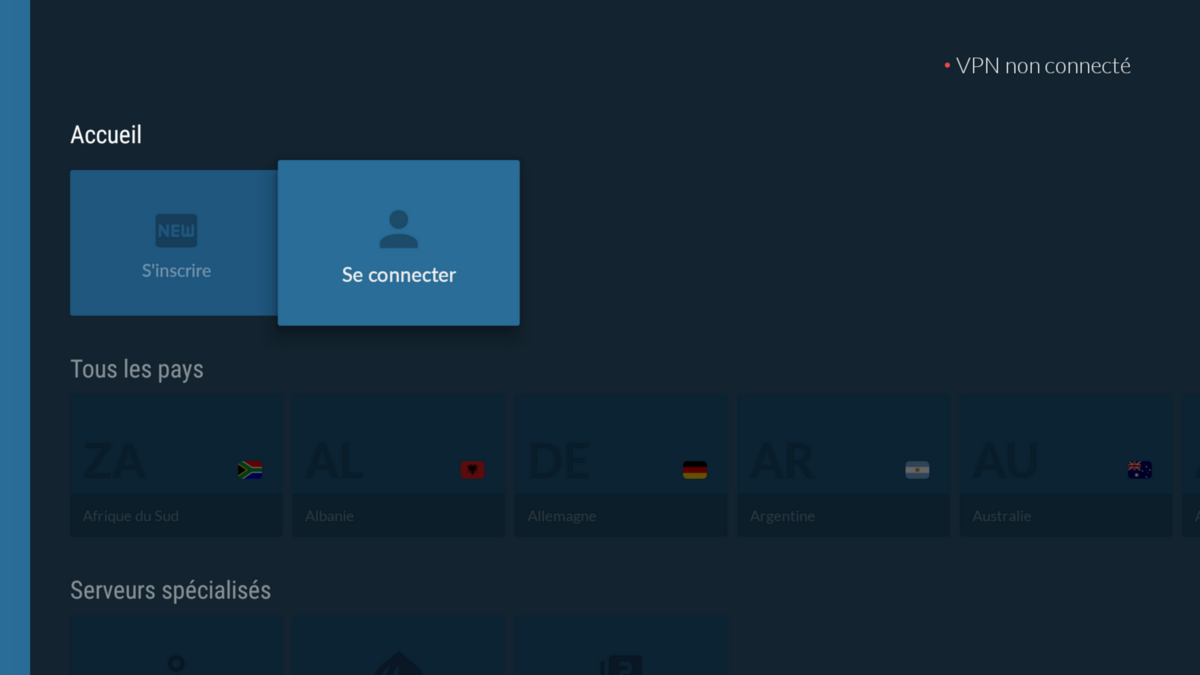This screenshot has width=1200, height=675.
Task: Click the "VPN non connecté" status text
Action: pyautogui.click(x=1043, y=66)
